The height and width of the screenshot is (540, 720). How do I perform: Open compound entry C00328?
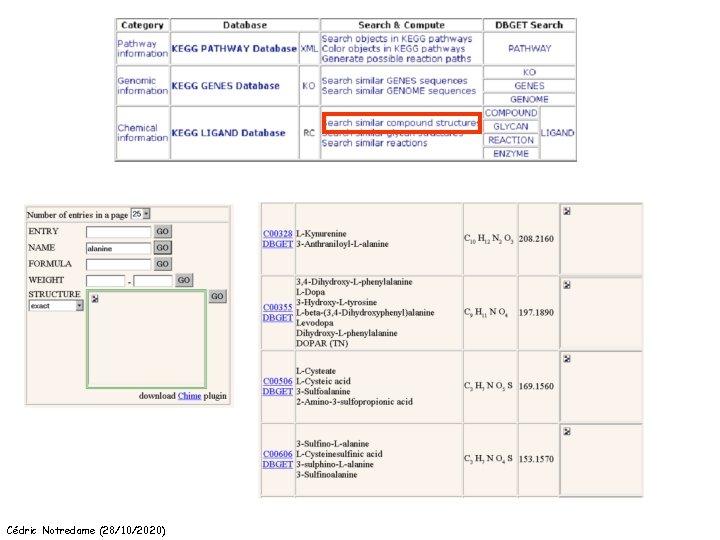(277, 234)
